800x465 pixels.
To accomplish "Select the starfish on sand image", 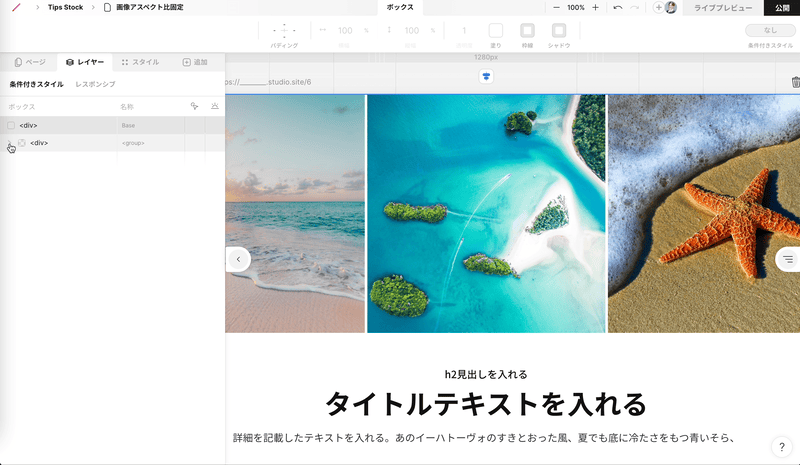I will click(704, 213).
